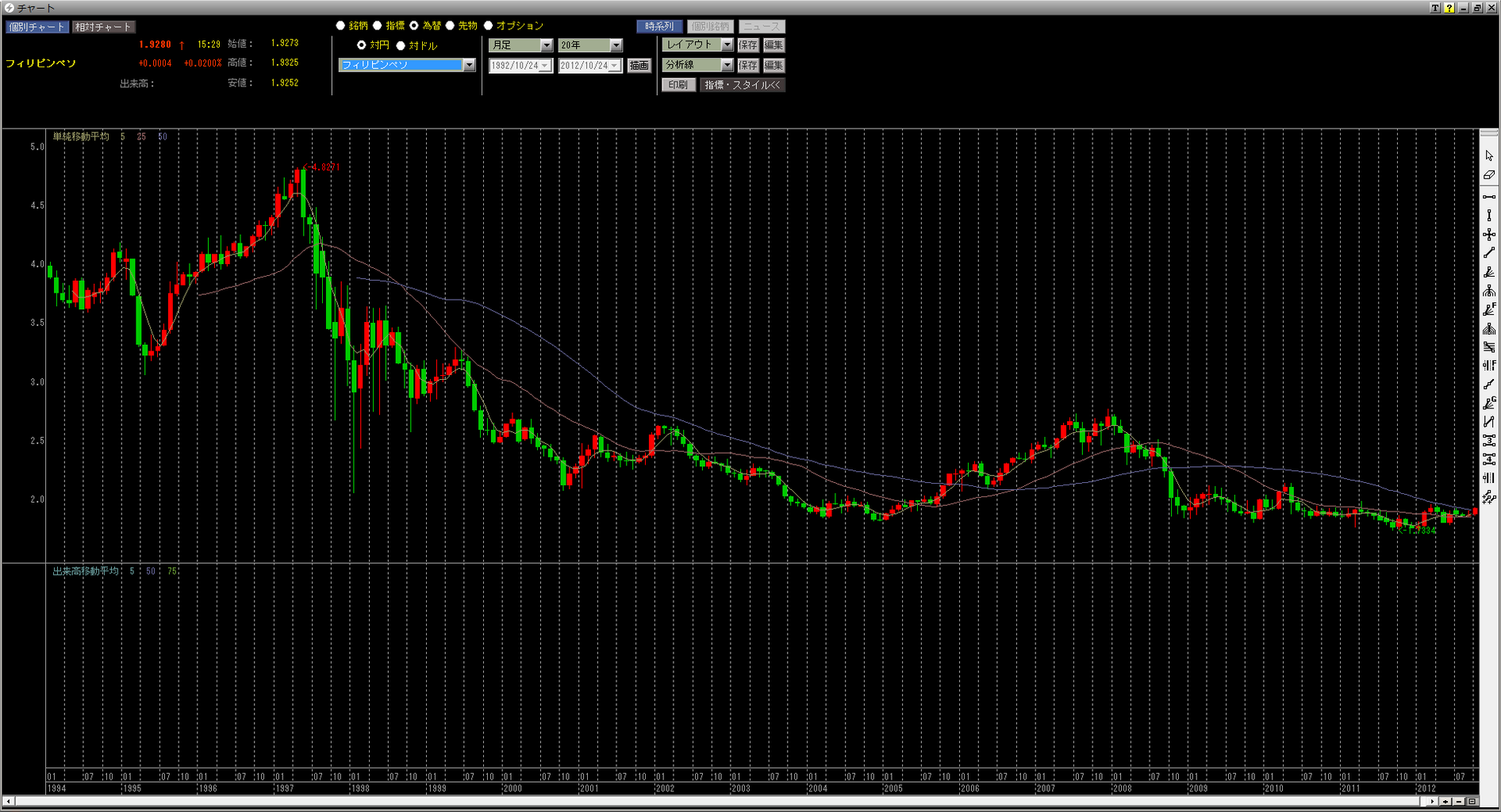Image resolution: width=1501 pixels, height=812 pixels.
Task: Click the zoom-out minus button at bottom right
Action: pos(1459,802)
